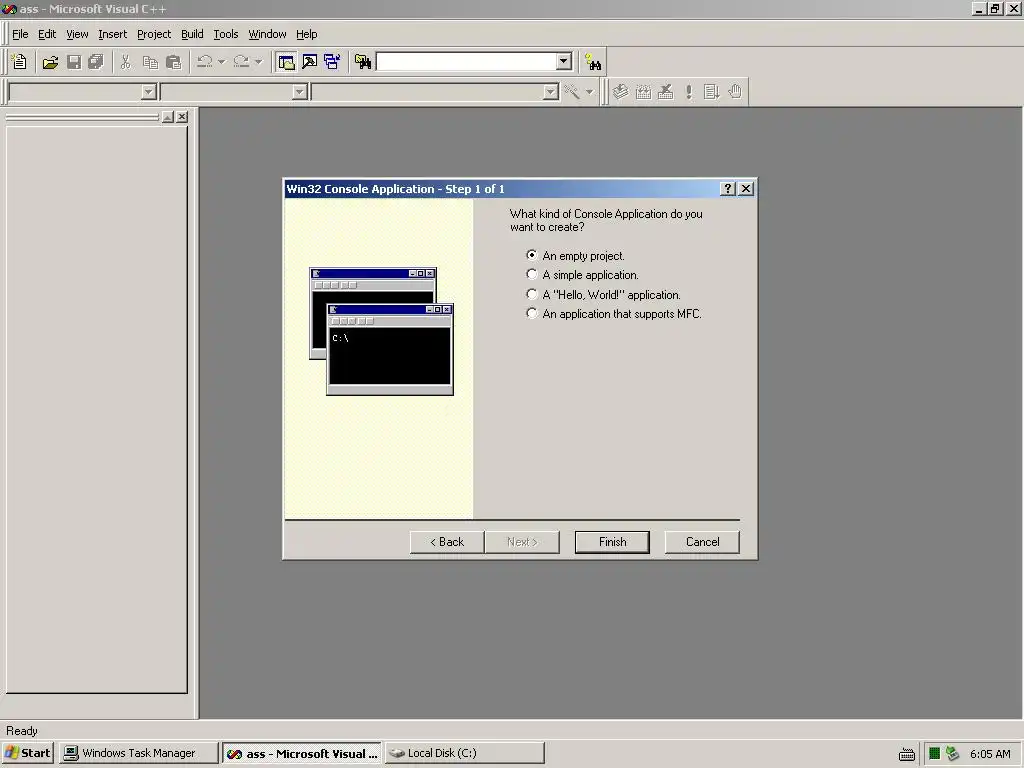Open the Tools menu

226,34
